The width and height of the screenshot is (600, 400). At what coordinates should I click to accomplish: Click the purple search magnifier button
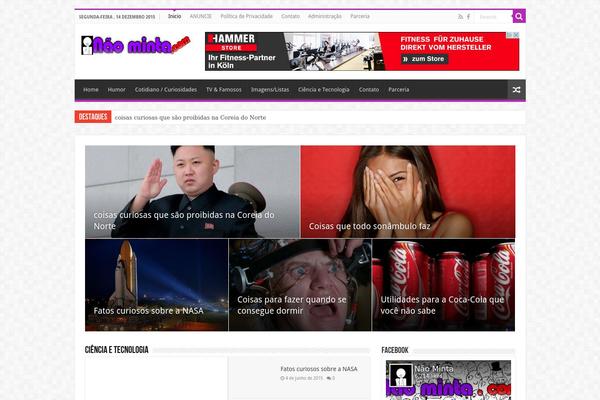point(519,16)
